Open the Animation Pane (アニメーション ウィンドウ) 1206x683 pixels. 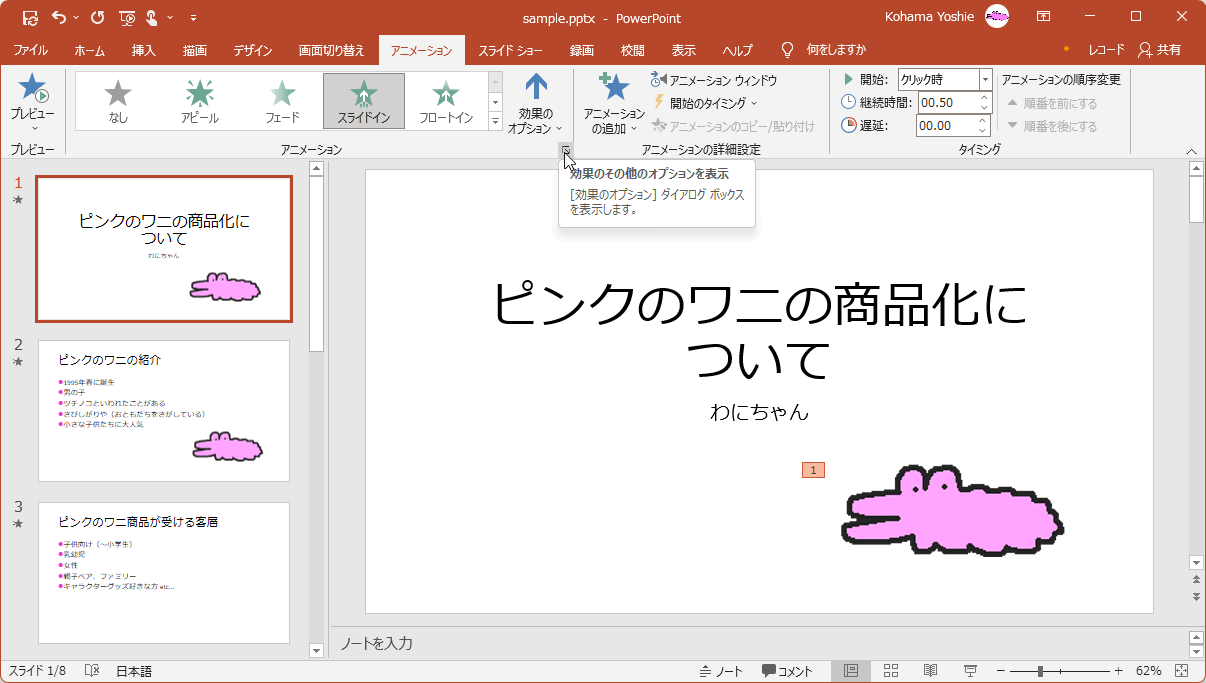[713, 80]
